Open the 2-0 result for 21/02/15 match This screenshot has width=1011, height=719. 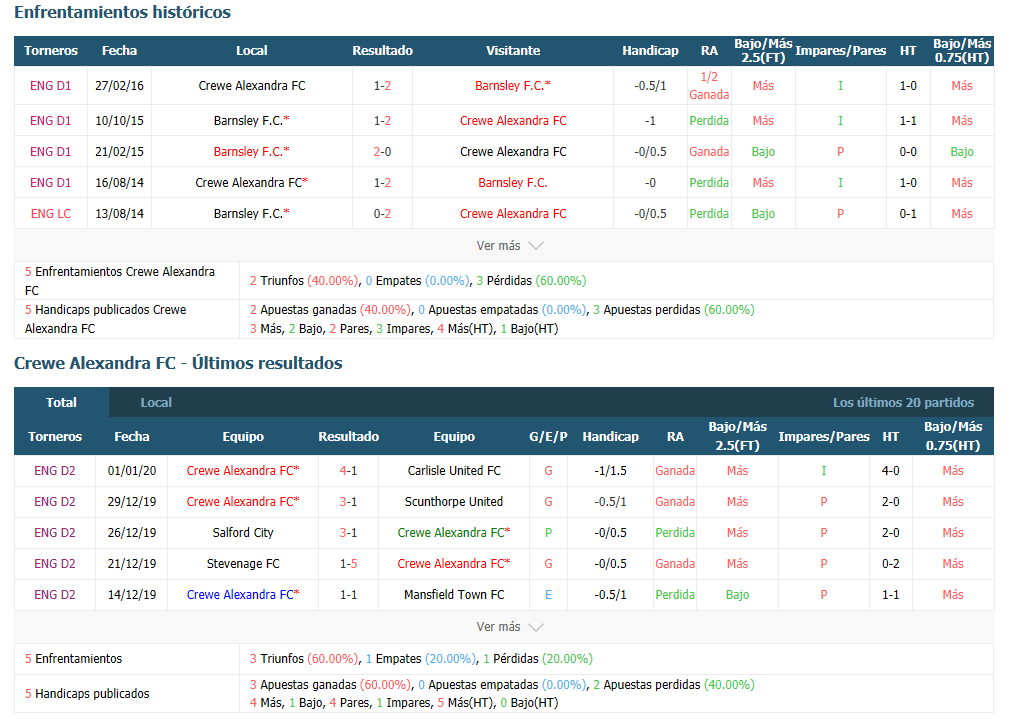coord(382,152)
